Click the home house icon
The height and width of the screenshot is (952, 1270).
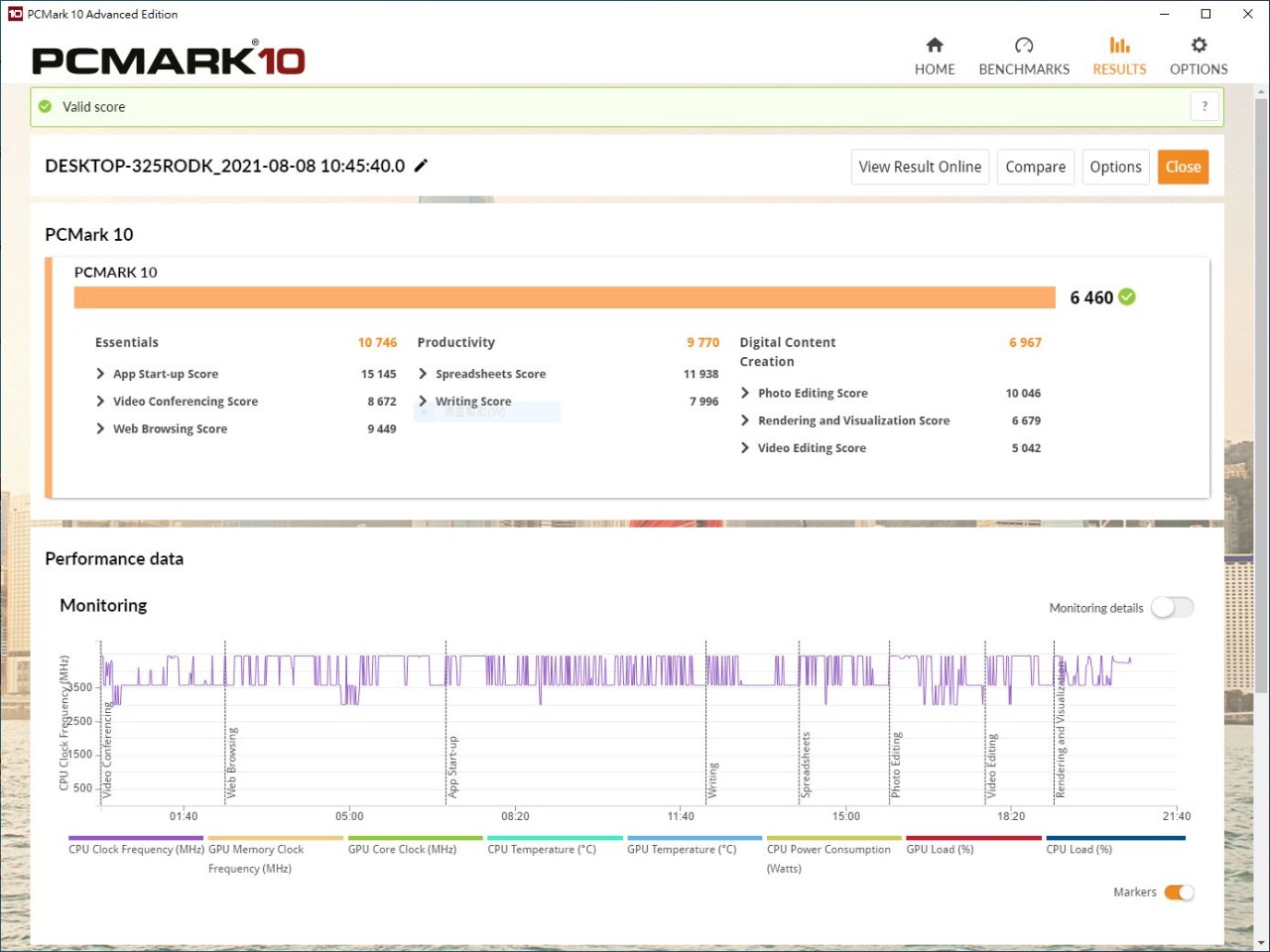tap(935, 45)
